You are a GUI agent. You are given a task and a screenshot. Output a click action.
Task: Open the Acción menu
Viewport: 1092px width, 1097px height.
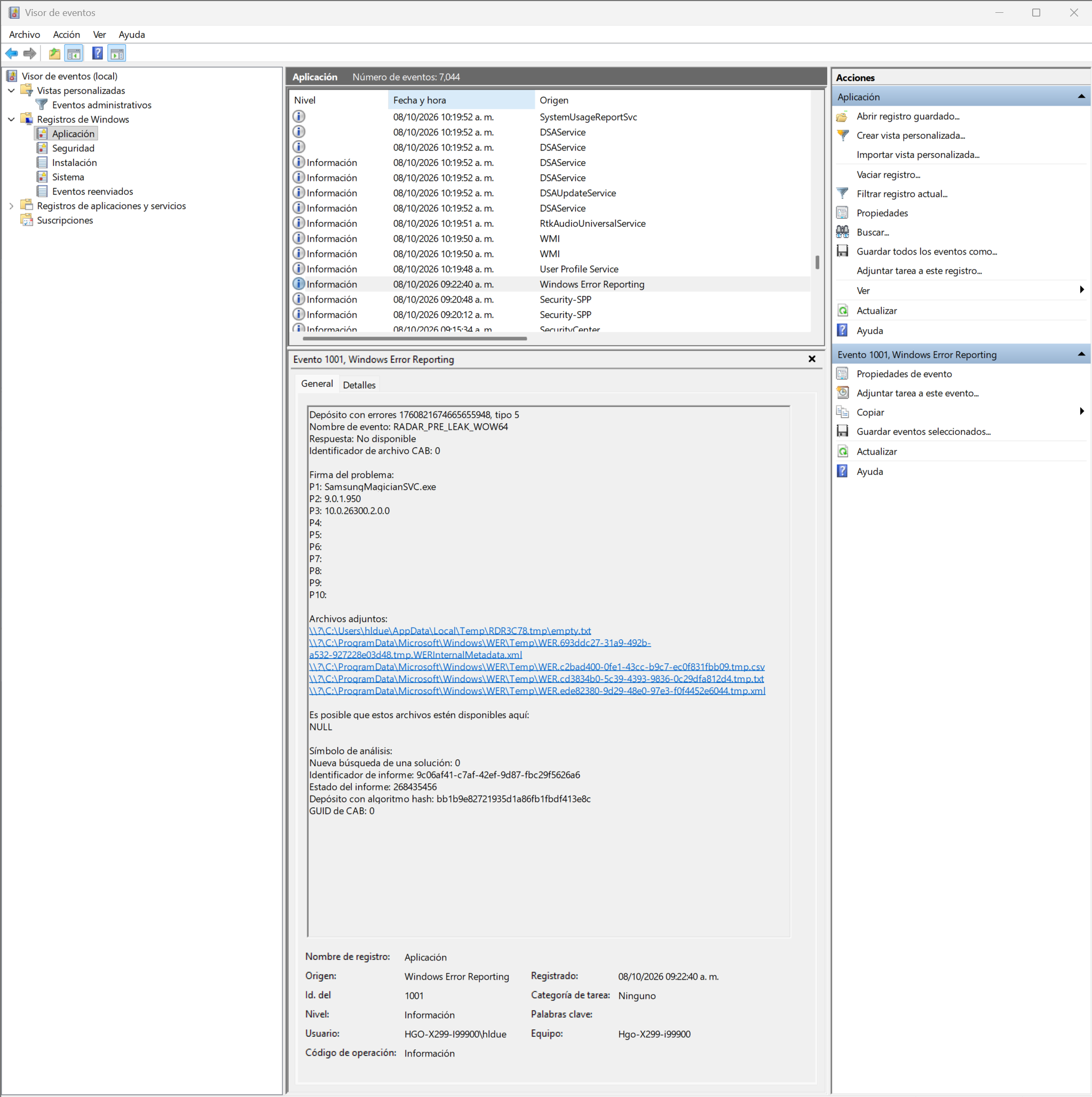(x=66, y=35)
